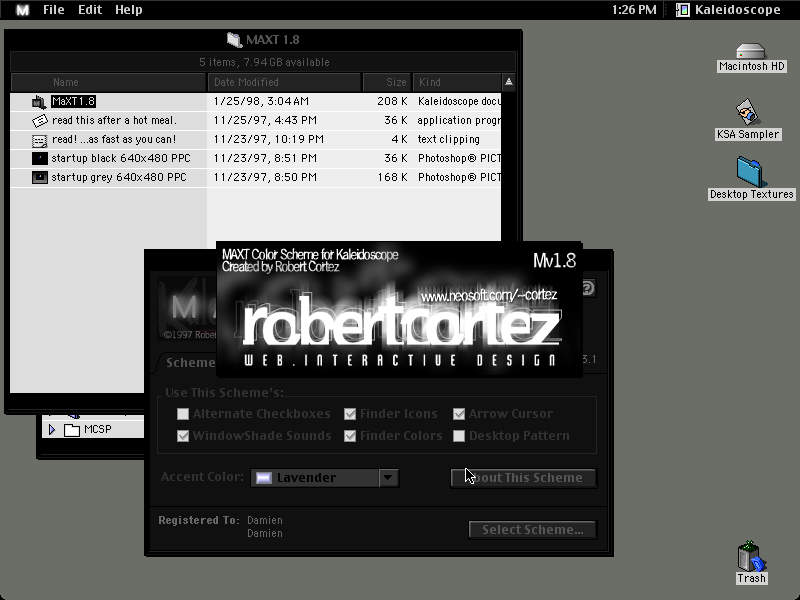This screenshot has width=800, height=600.
Task: Click the 'MCSP' folder name
Action: tap(97, 430)
